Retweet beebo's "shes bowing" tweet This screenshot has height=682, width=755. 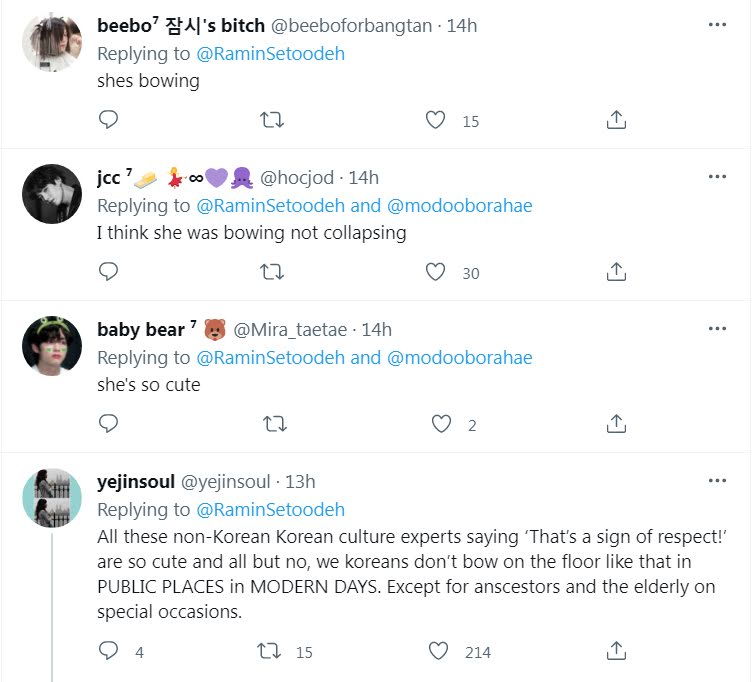coord(272,120)
